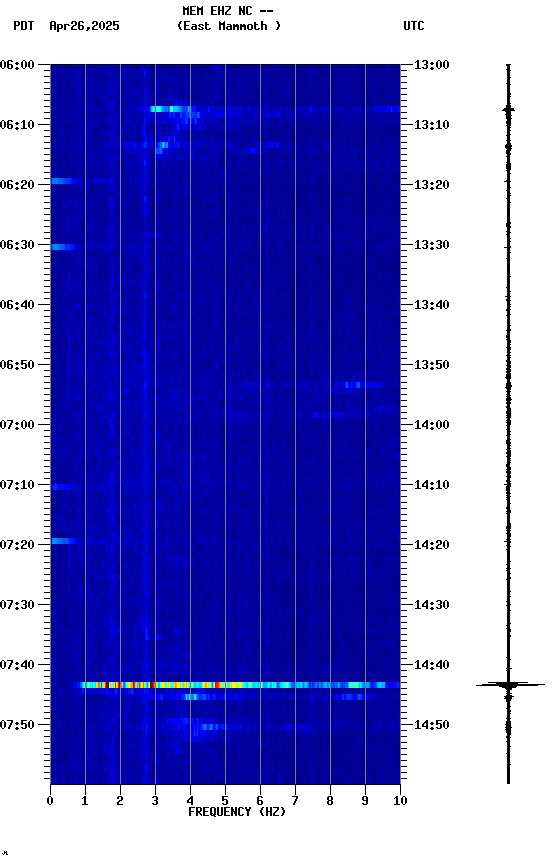Click the "FREQUENCY (HZ)" axis label
Viewport: 552px width, 864px height.
click(237, 812)
